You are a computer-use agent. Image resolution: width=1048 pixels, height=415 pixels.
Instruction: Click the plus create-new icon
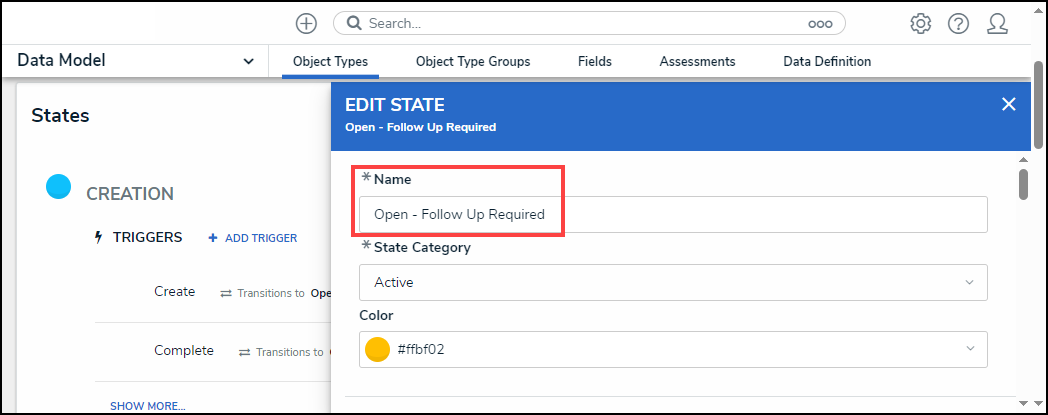[x=307, y=23]
